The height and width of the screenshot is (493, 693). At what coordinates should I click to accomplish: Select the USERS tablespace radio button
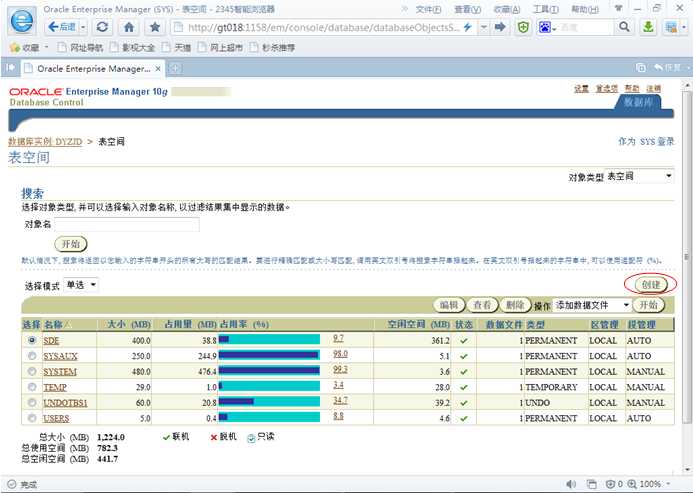coord(32,418)
